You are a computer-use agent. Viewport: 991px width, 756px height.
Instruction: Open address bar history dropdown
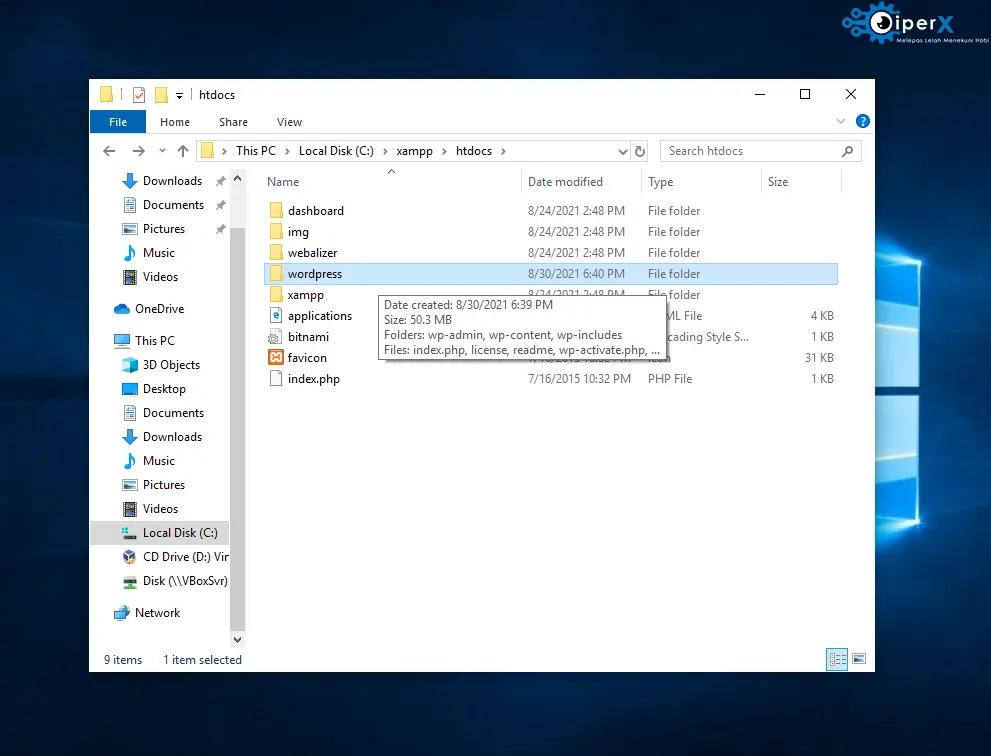[x=622, y=151]
